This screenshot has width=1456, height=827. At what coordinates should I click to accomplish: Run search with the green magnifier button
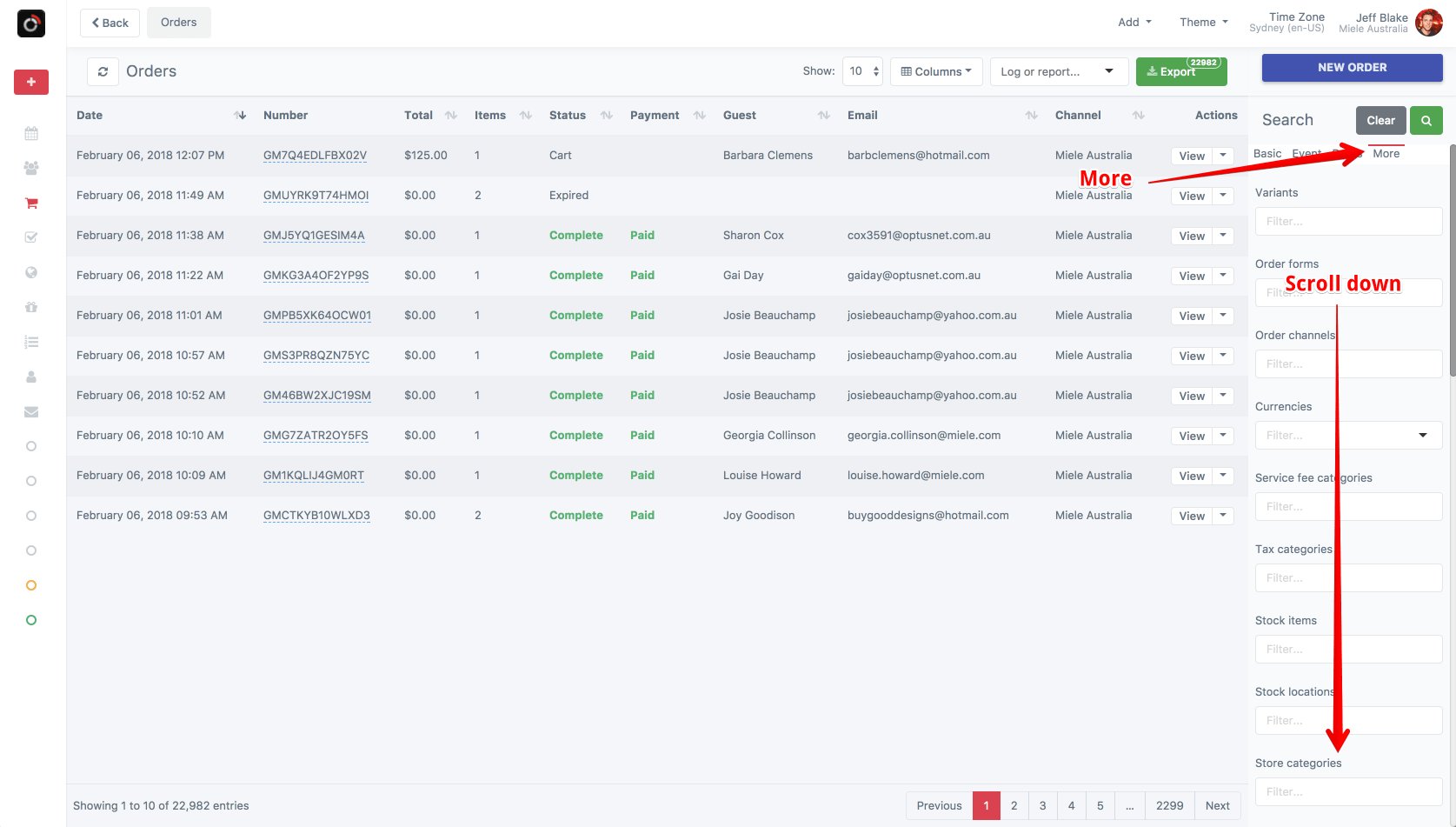coord(1426,120)
